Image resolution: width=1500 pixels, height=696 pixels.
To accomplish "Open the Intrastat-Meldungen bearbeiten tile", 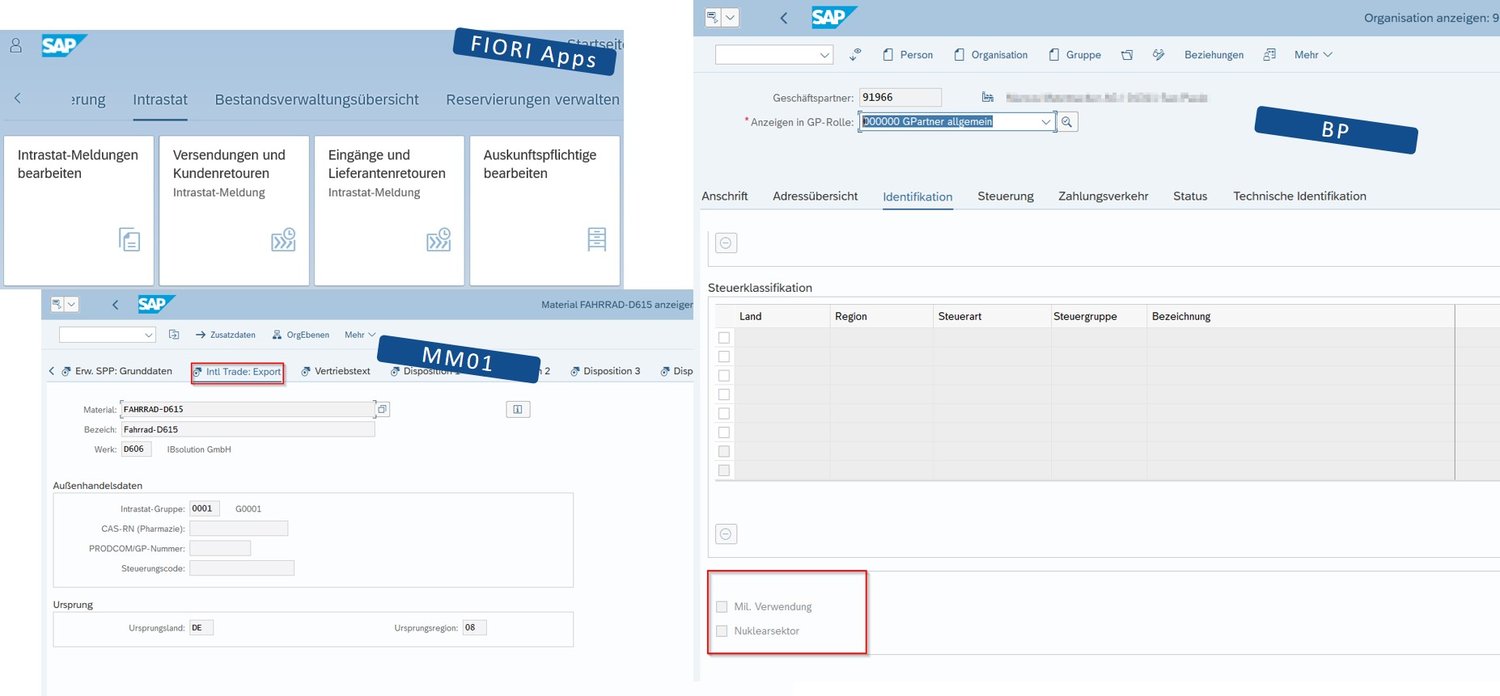I will (x=78, y=210).
